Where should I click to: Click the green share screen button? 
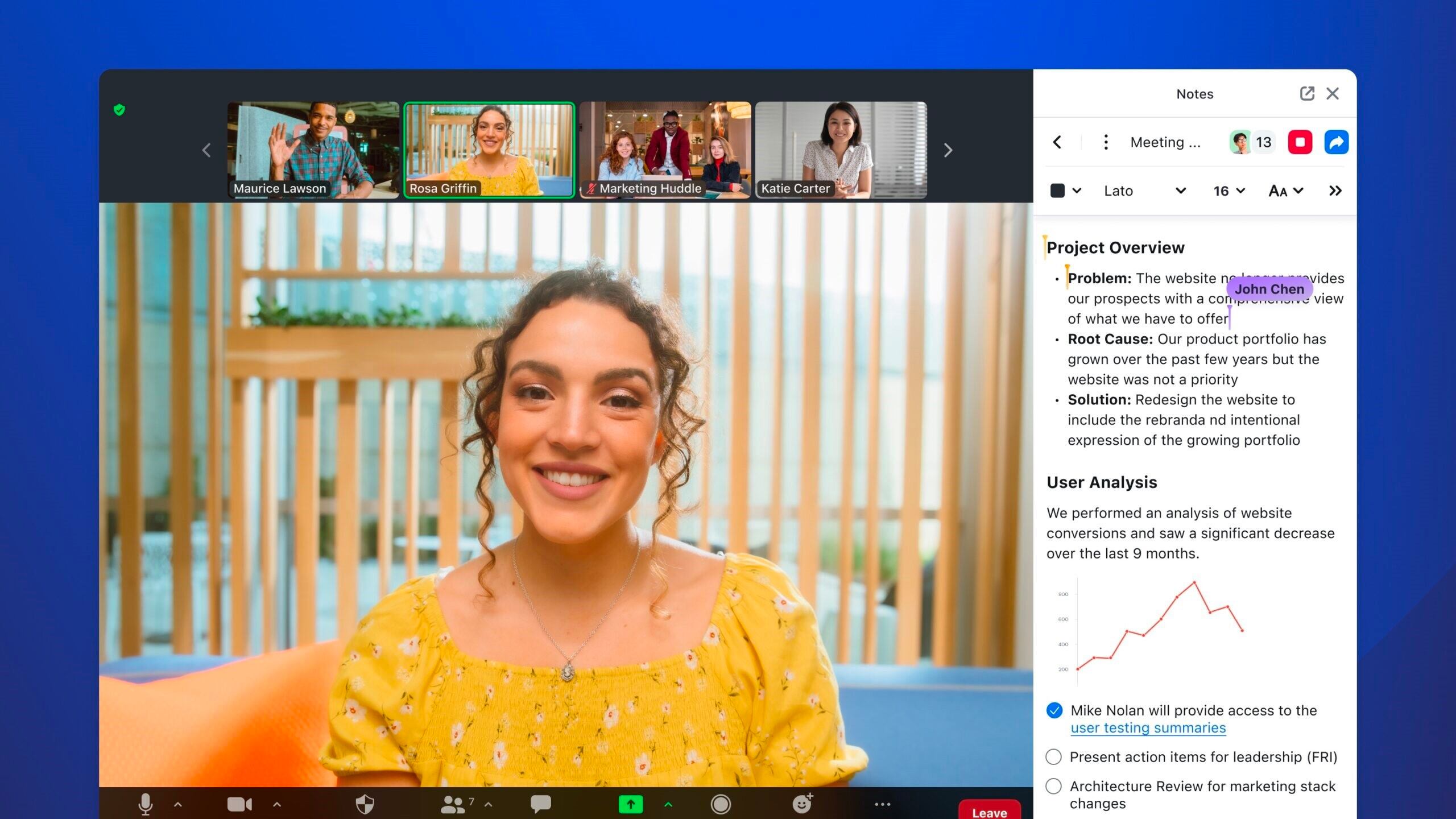click(630, 804)
